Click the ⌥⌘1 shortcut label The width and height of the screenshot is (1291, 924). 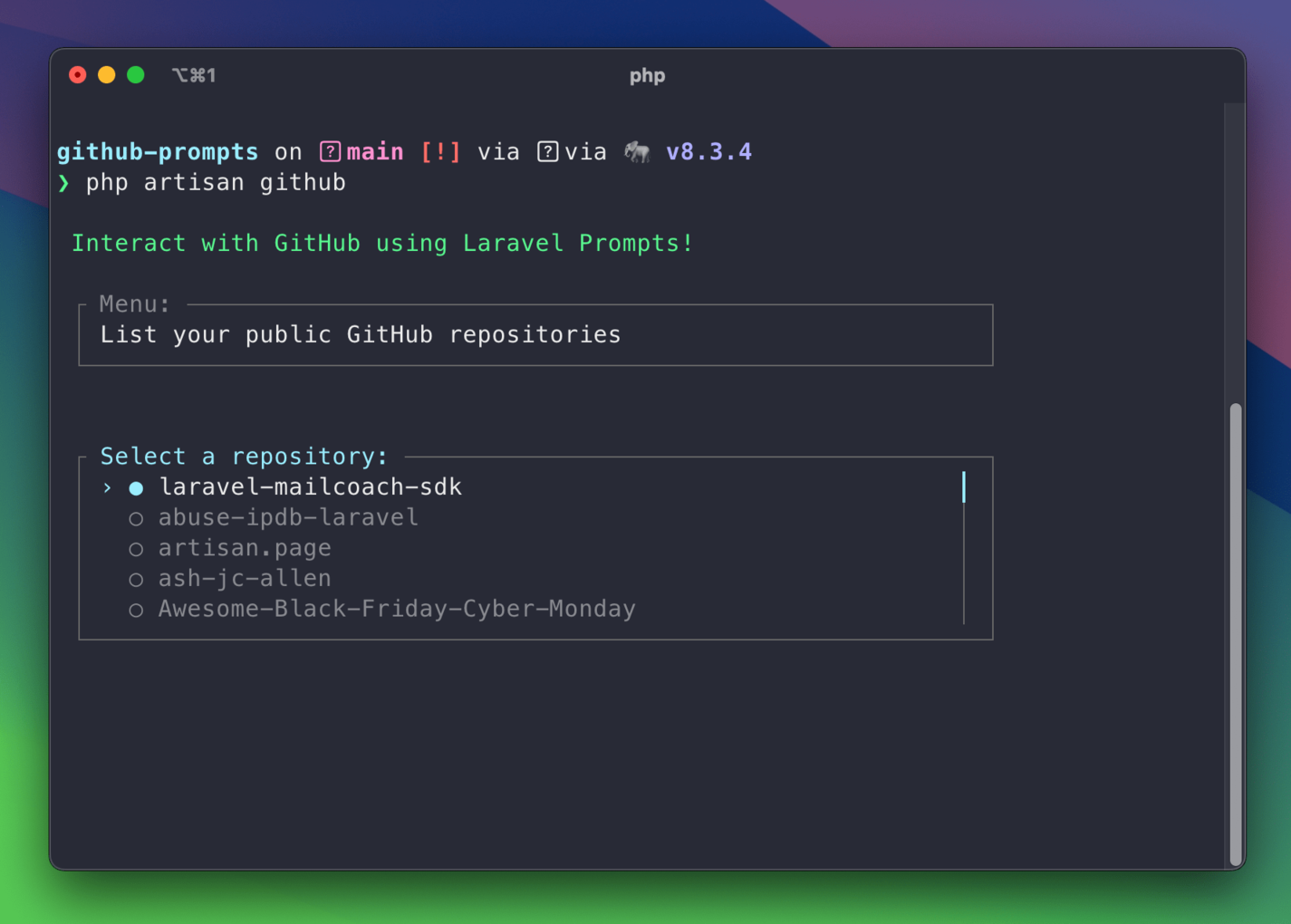(194, 75)
